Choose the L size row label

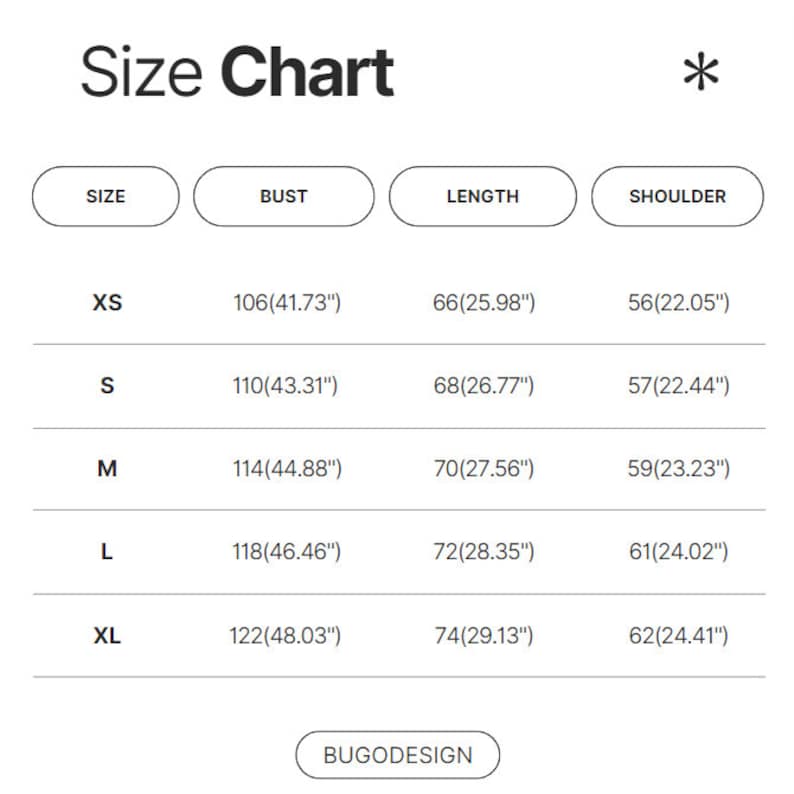[x=107, y=551]
